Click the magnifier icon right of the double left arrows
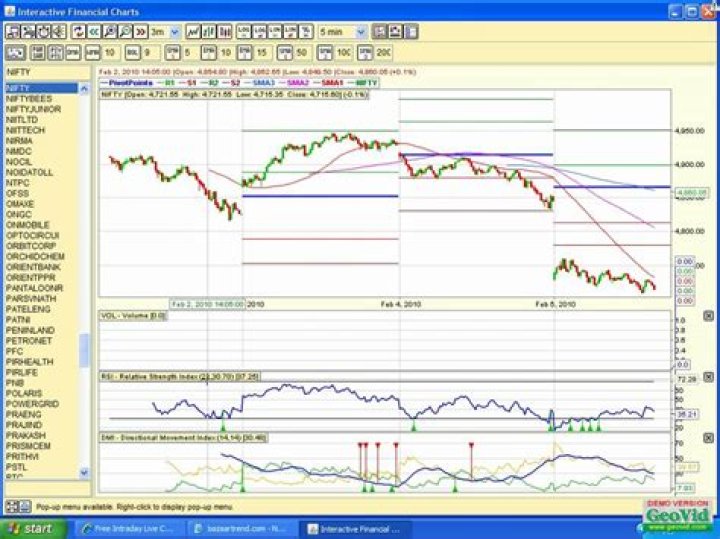 point(110,32)
